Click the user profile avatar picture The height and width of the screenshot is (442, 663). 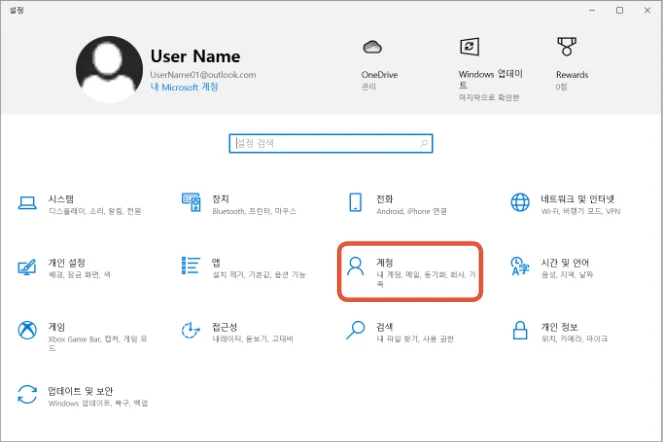109,69
